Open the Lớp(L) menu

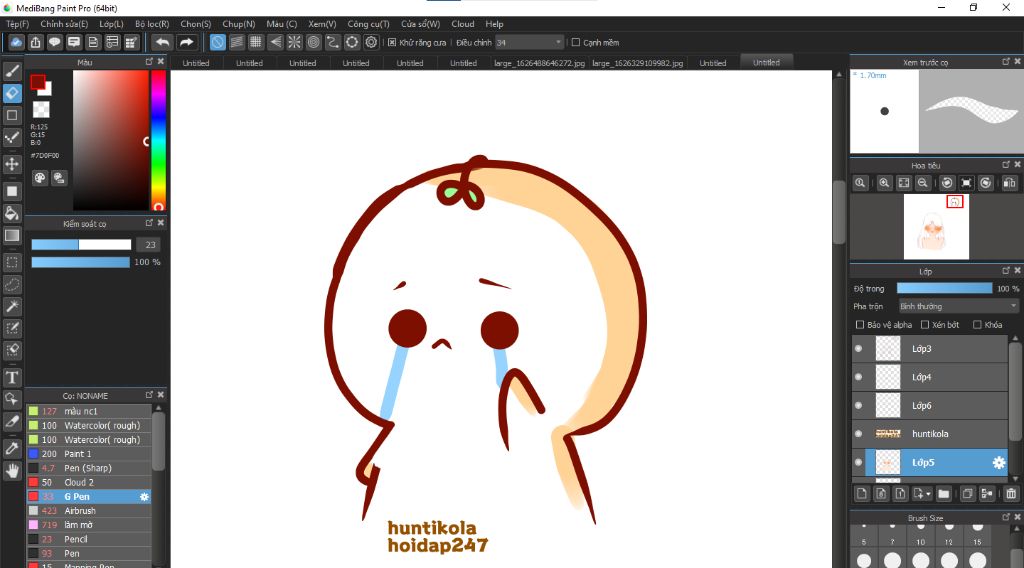coord(111,24)
